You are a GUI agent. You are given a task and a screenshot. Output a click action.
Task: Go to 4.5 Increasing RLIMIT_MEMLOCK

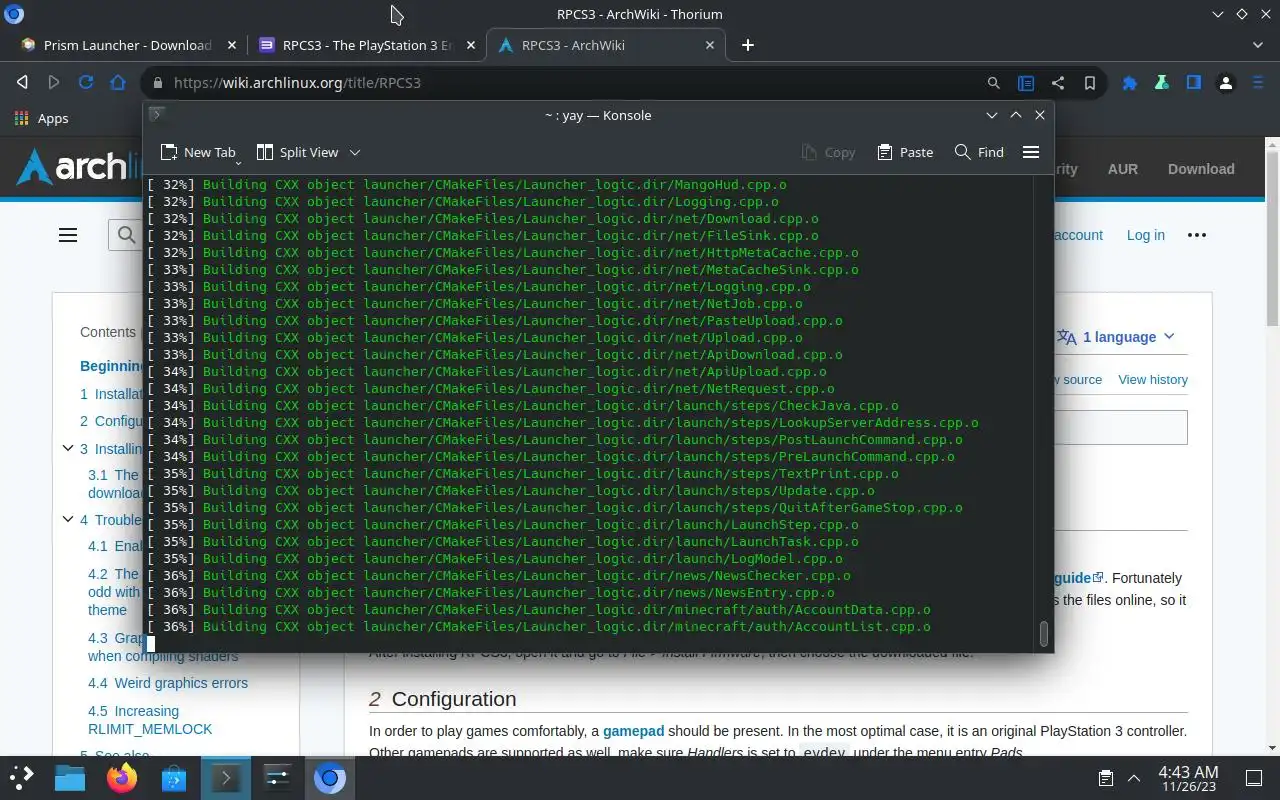point(150,720)
